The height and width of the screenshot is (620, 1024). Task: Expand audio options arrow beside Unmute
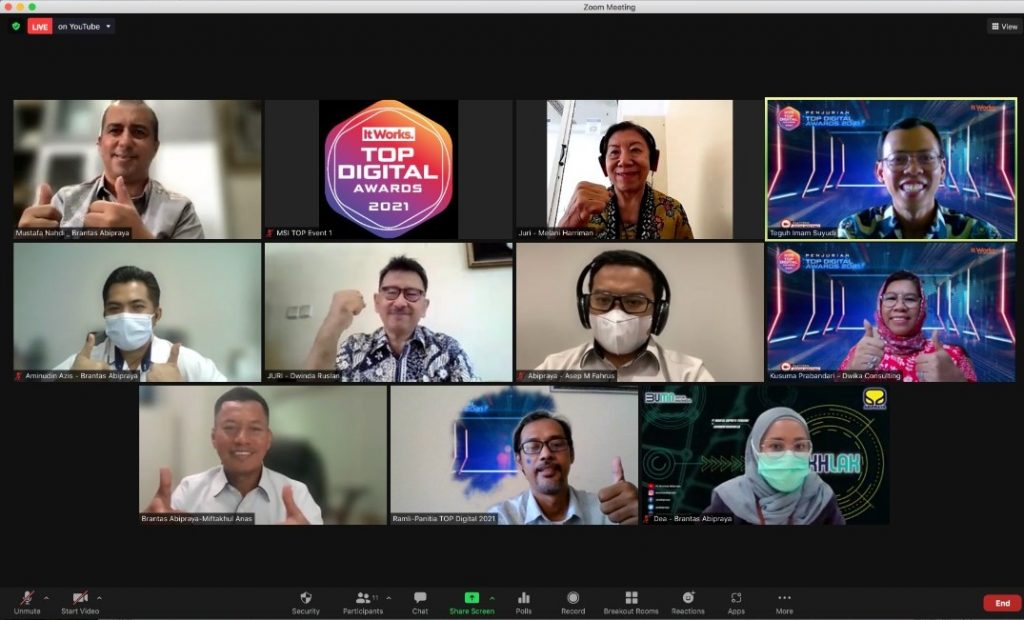pyautogui.click(x=46, y=598)
